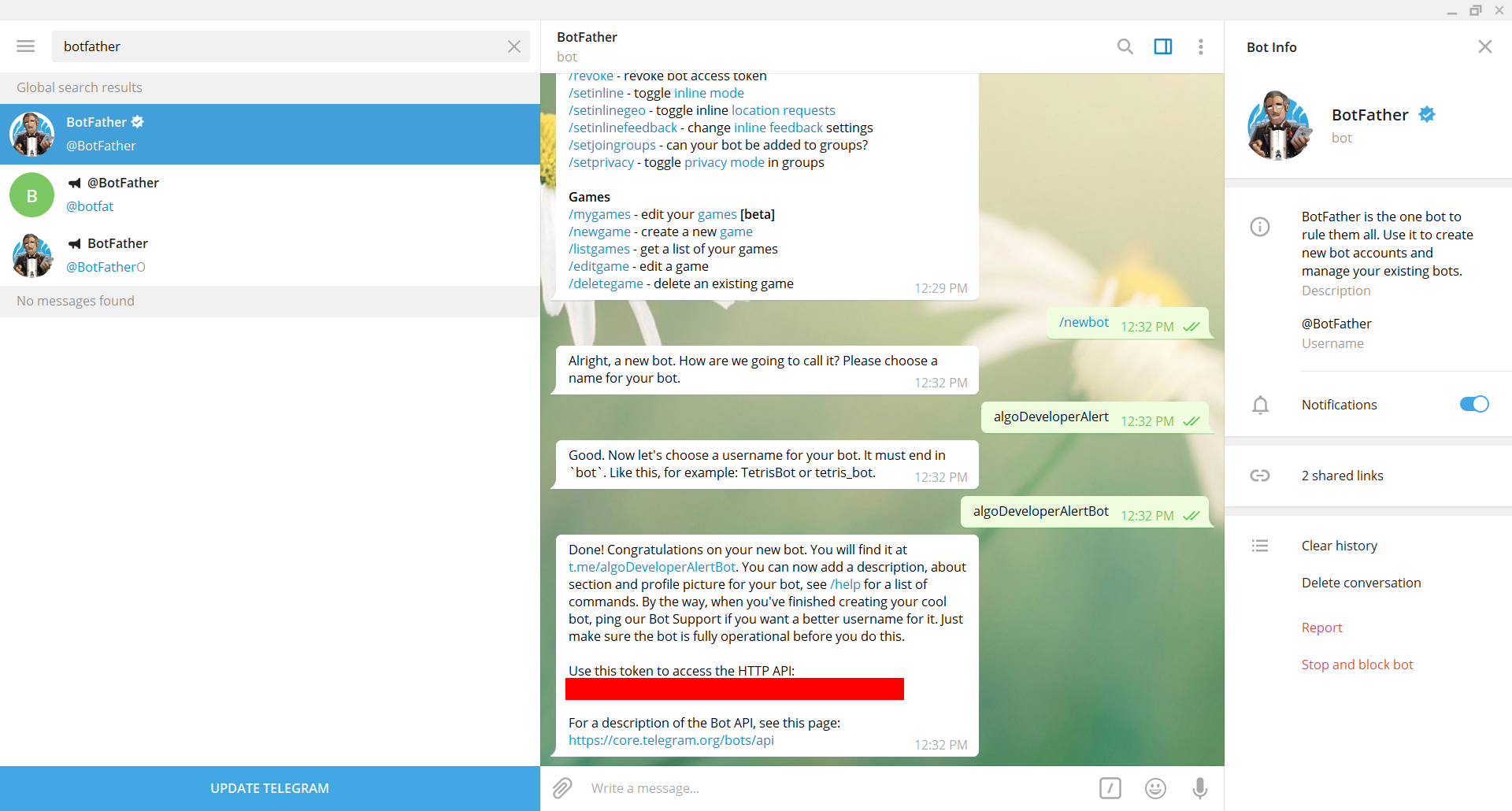Click the /help link in the message

click(845, 584)
